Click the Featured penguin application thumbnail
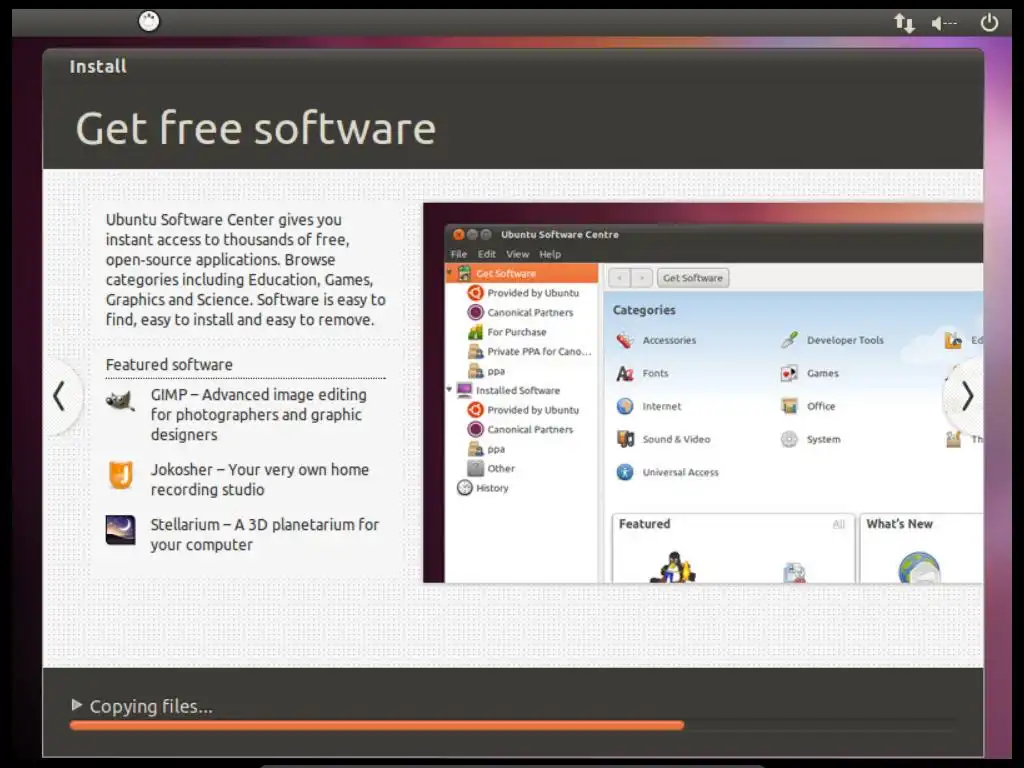Viewport: 1024px width, 768px height. pyautogui.click(x=673, y=567)
